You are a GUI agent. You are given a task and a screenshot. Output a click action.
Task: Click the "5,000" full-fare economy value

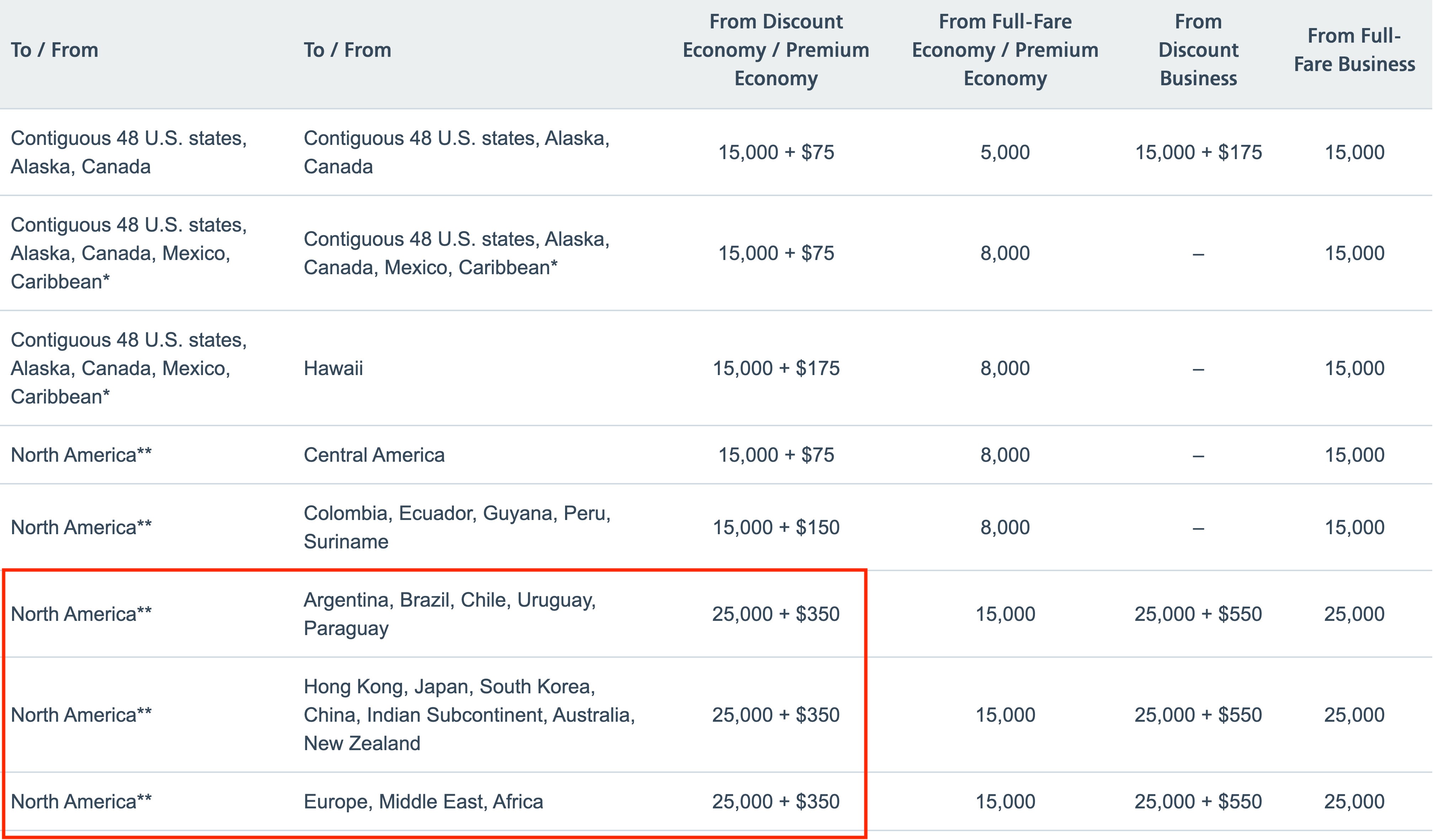(x=1005, y=152)
